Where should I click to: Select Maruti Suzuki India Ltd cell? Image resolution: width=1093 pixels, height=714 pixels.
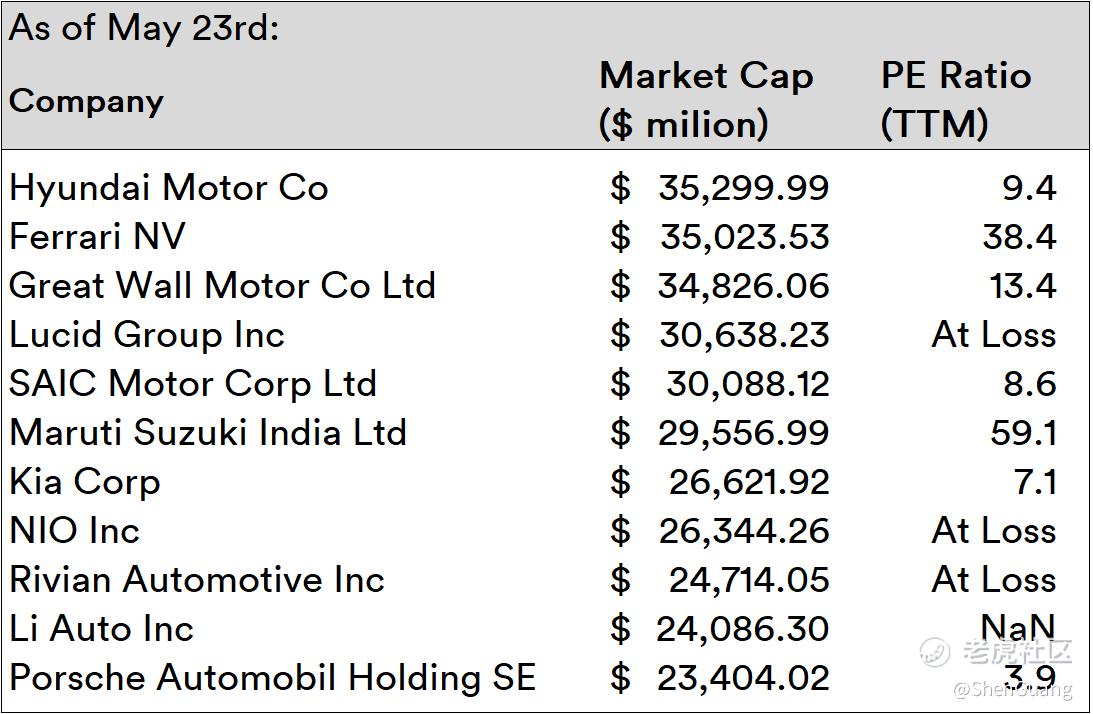(x=208, y=433)
